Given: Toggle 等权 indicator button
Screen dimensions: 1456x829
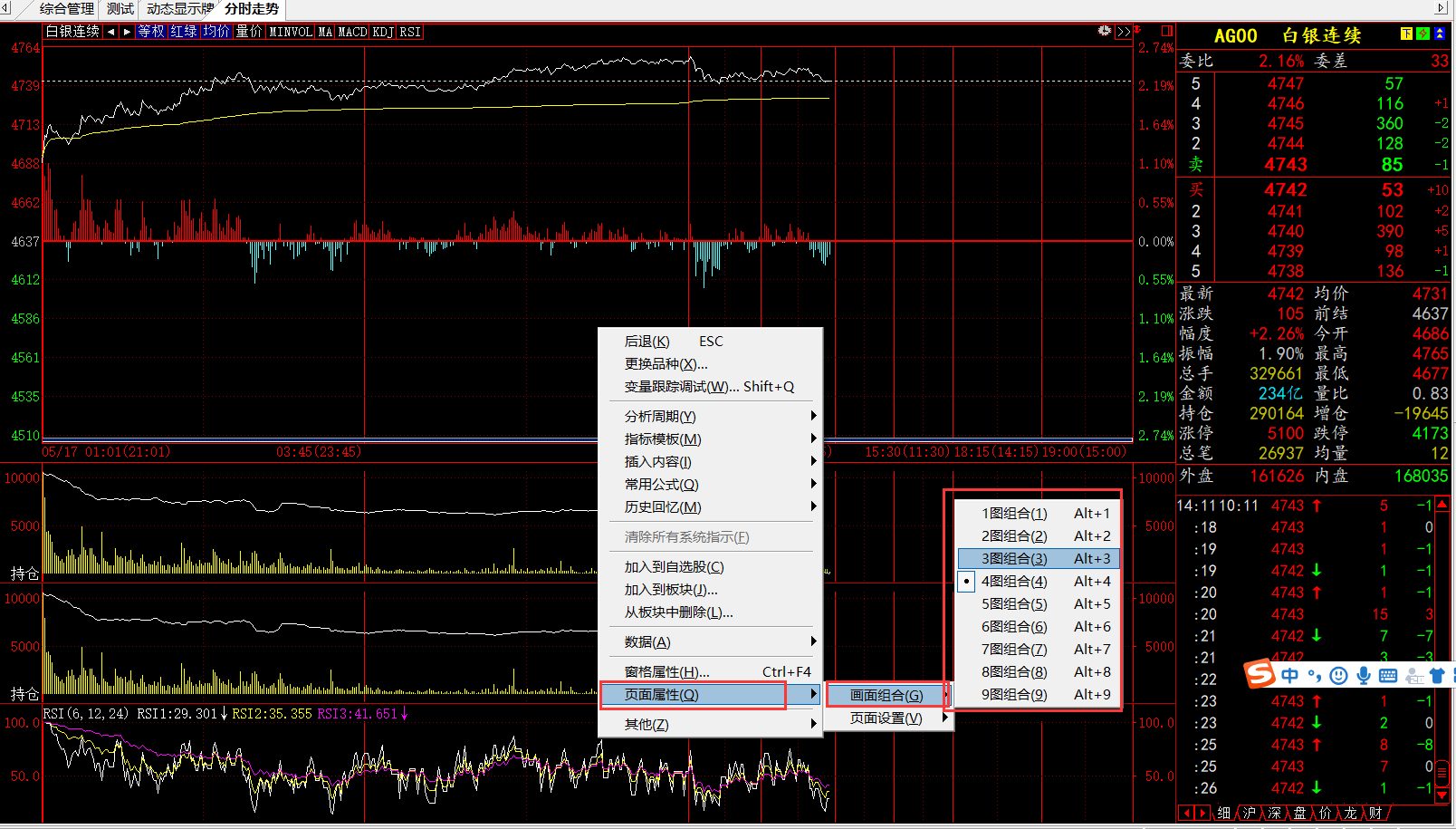Looking at the screenshot, I should click(151, 32).
